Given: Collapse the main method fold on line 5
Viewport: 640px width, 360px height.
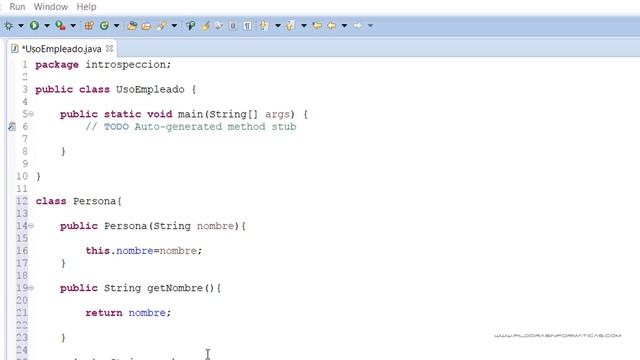Looking at the screenshot, I should (x=31, y=114).
